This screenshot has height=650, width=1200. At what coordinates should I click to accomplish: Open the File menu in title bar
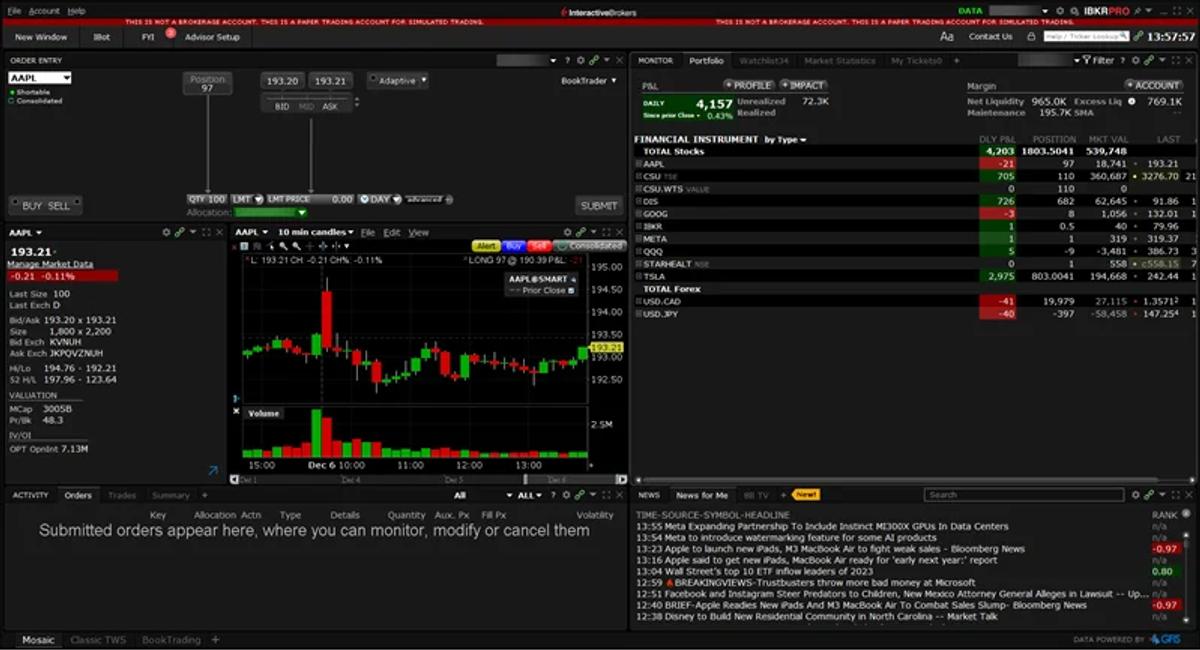click(x=14, y=10)
